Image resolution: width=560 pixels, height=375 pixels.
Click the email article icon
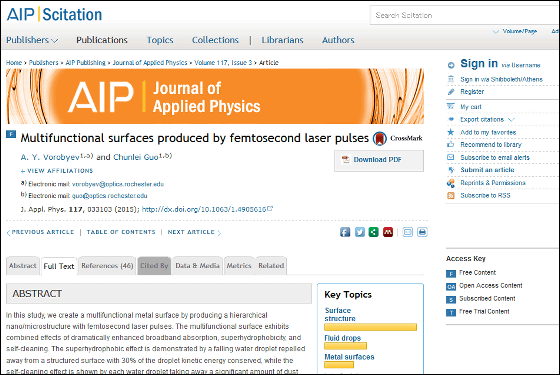coord(408,232)
